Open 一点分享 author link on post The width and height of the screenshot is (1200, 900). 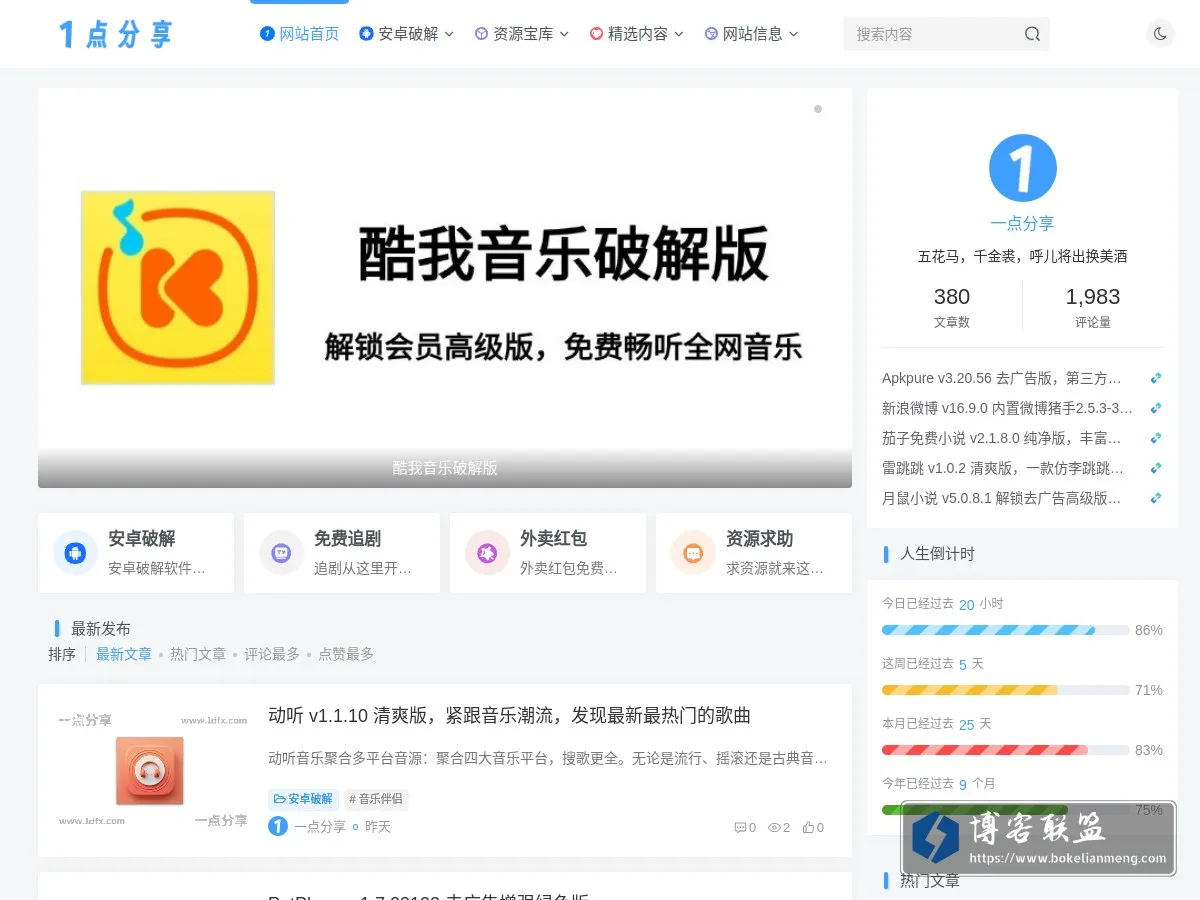click(x=320, y=827)
